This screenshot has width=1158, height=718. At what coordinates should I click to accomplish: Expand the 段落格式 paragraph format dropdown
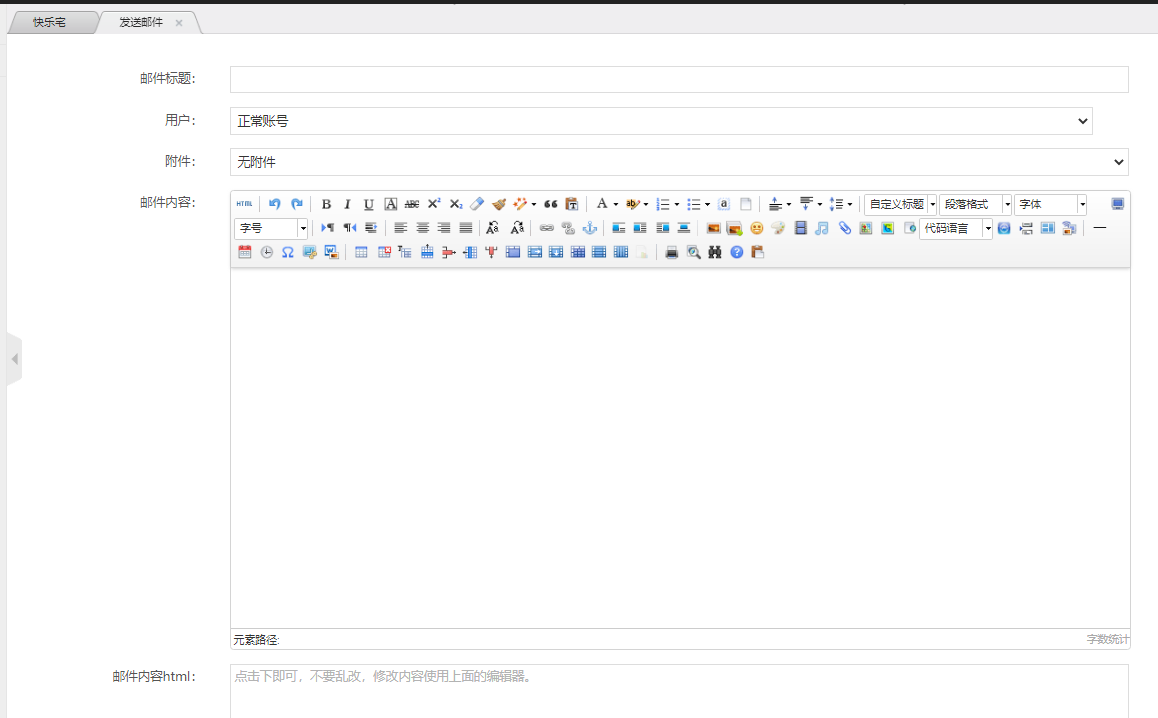click(x=1007, y=204)
